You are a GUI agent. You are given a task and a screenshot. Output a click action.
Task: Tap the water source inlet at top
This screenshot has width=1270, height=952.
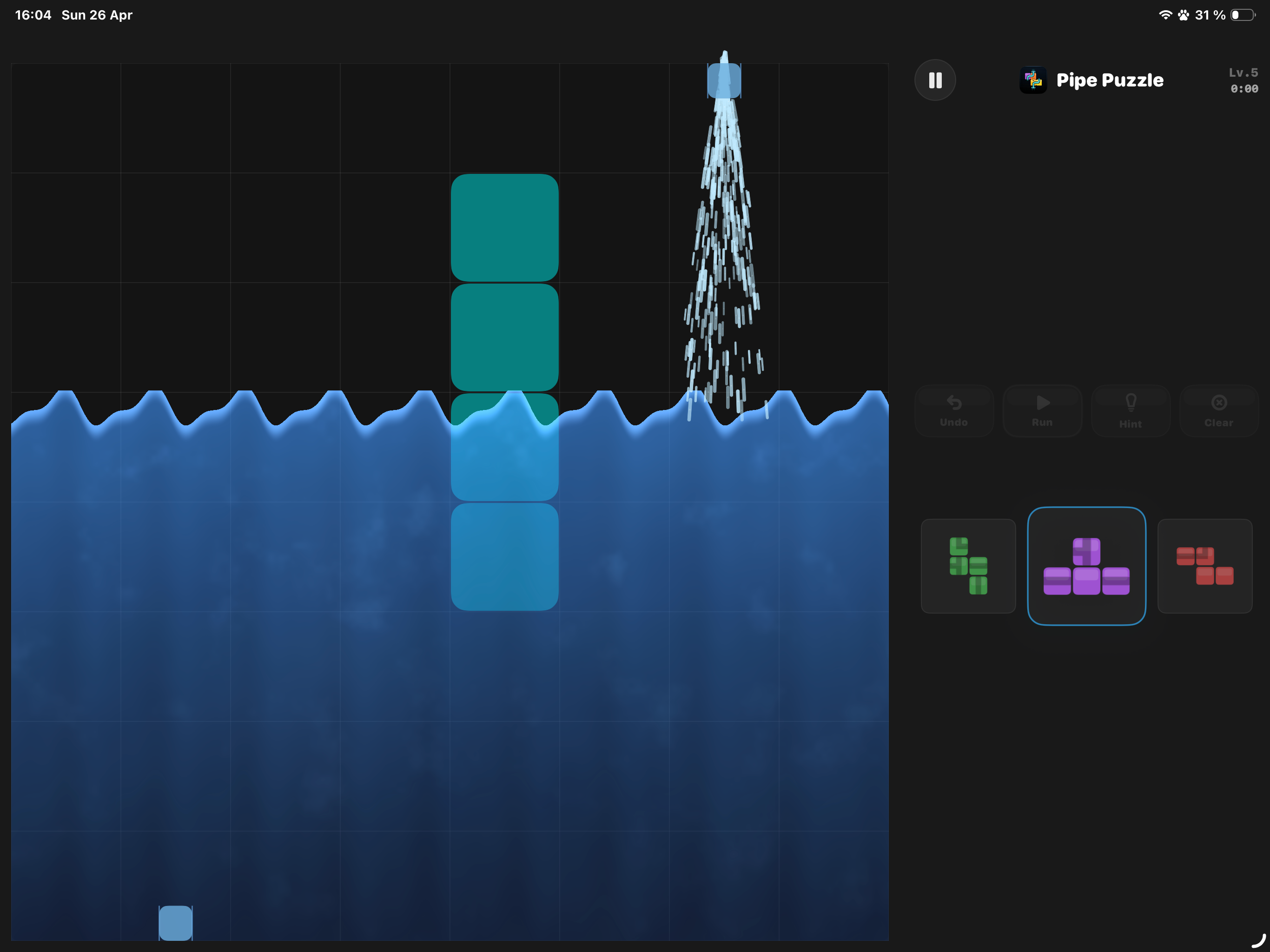click(x=724, y=80)
